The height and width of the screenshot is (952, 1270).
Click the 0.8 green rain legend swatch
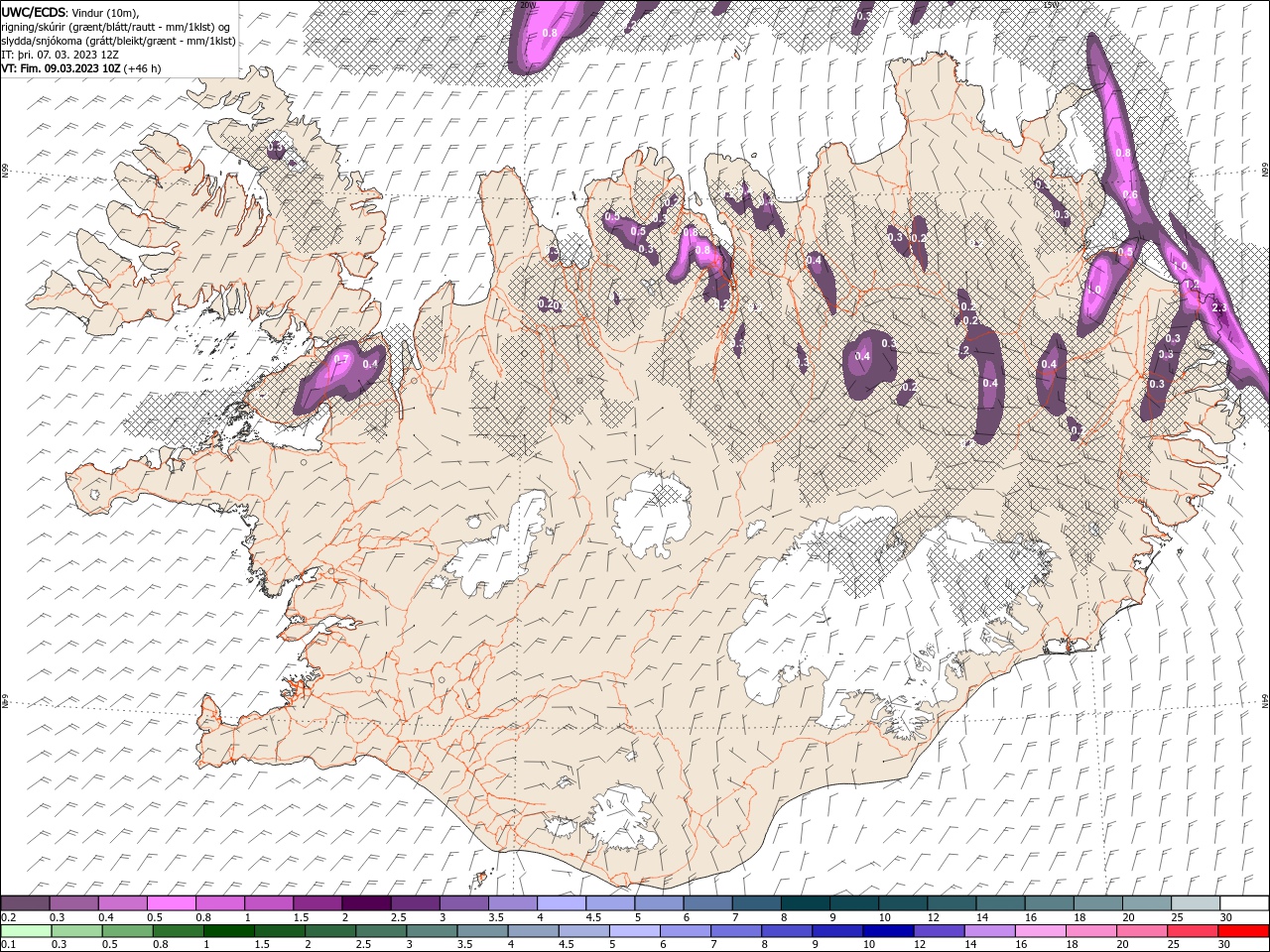(179, 931)
